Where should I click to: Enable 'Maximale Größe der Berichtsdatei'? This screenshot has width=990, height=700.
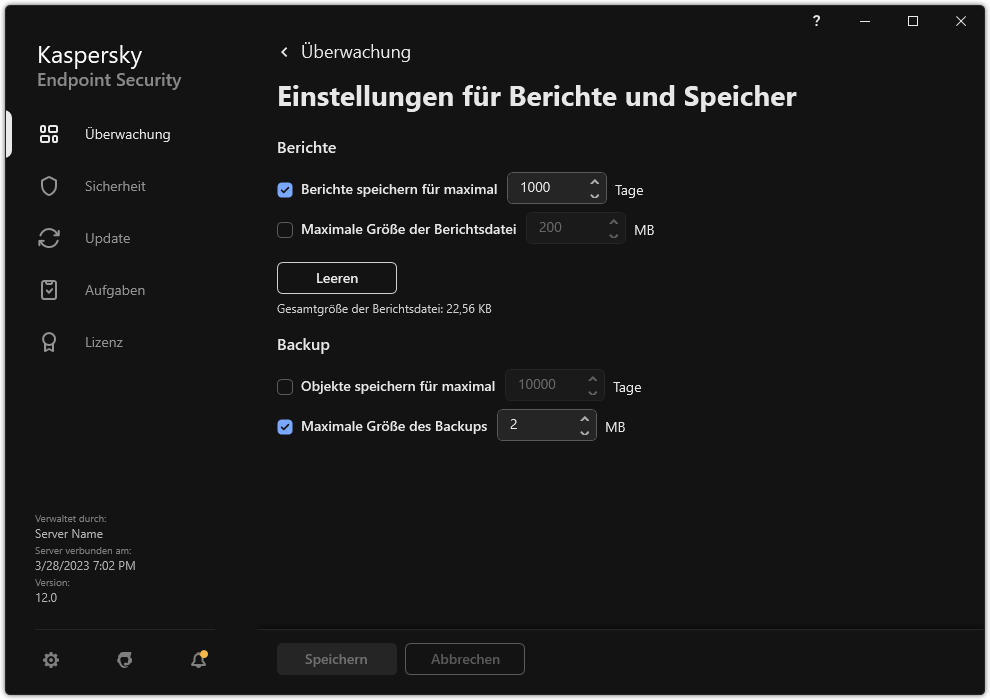point(285,229)
